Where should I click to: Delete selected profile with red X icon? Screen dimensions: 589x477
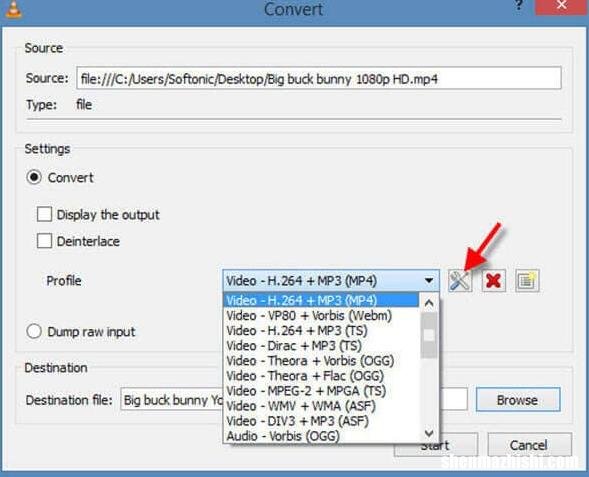click(x=493, y=281)
